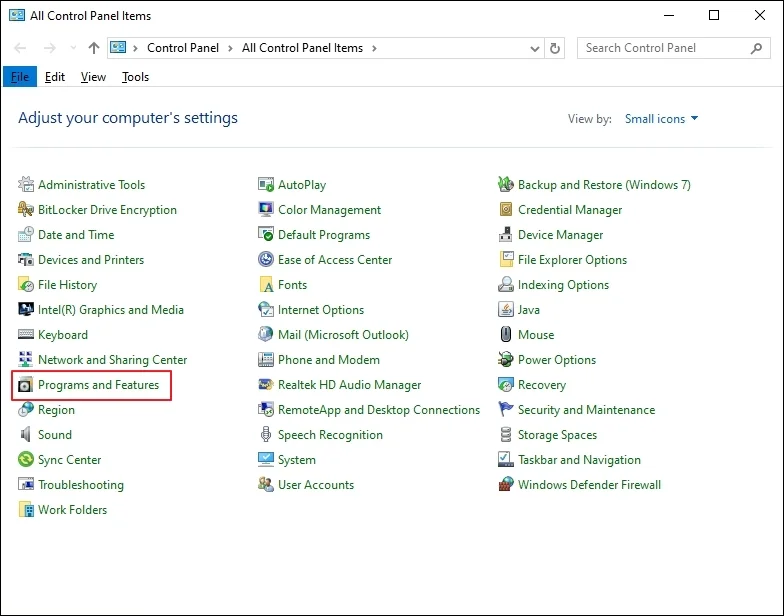The image size is (784, 616).
Task: Click the green Sync Center icon
Action: click(26, 460)
